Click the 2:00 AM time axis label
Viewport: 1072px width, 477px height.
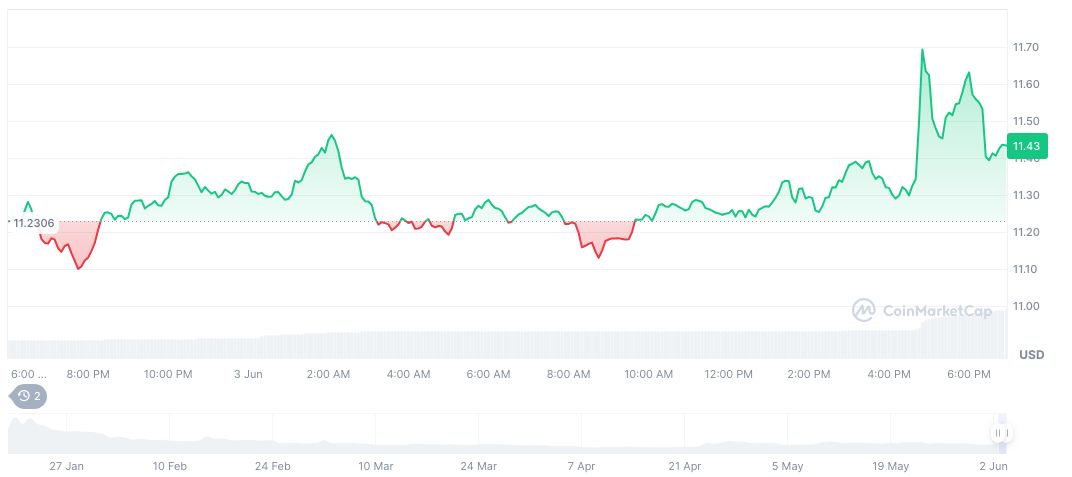(328, 374)
